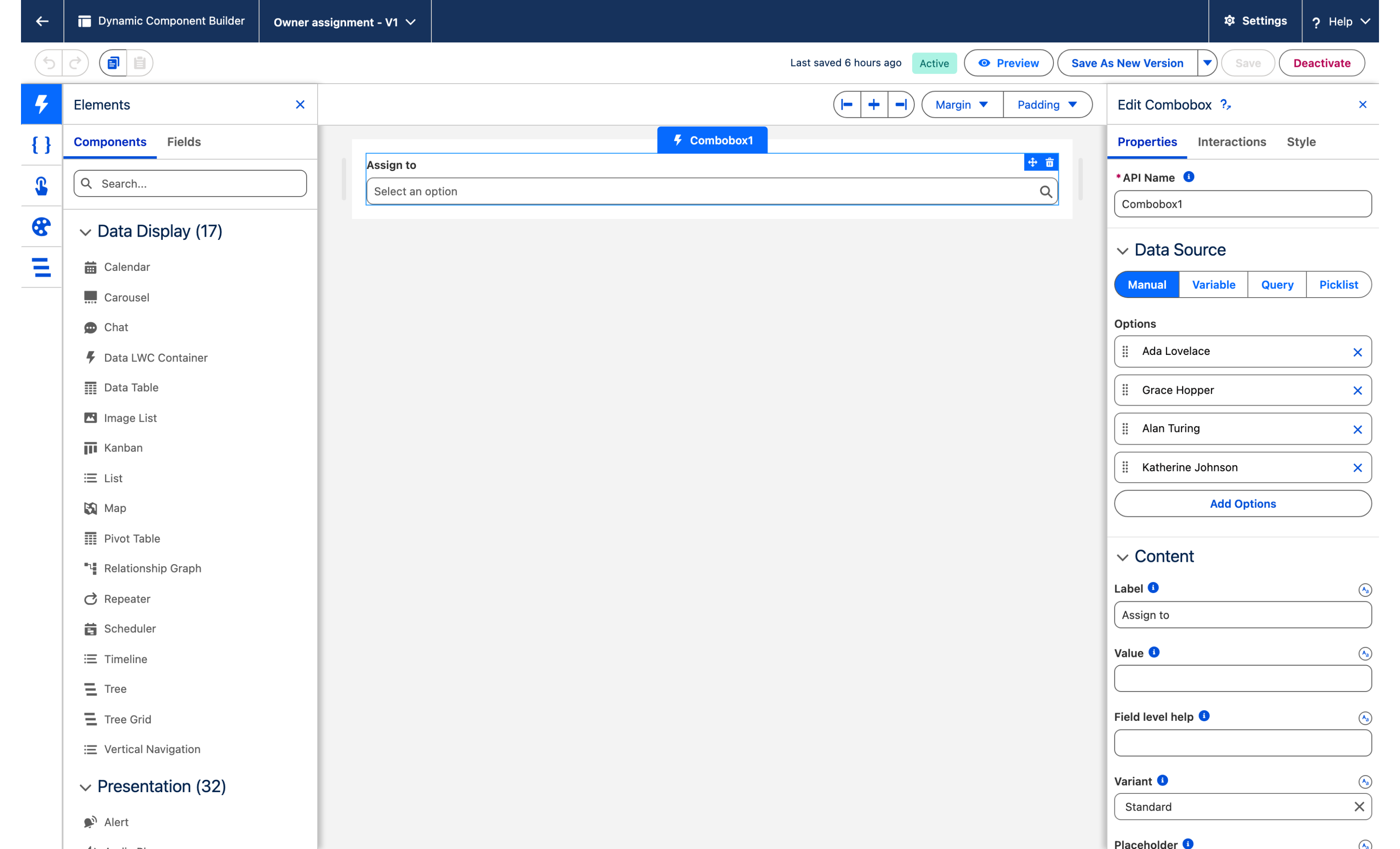Image resolution: width=1400 pixels, height=849 pixels.
Task: Click the undo icon
Action: pyautogui.click(x=49, y=63)
